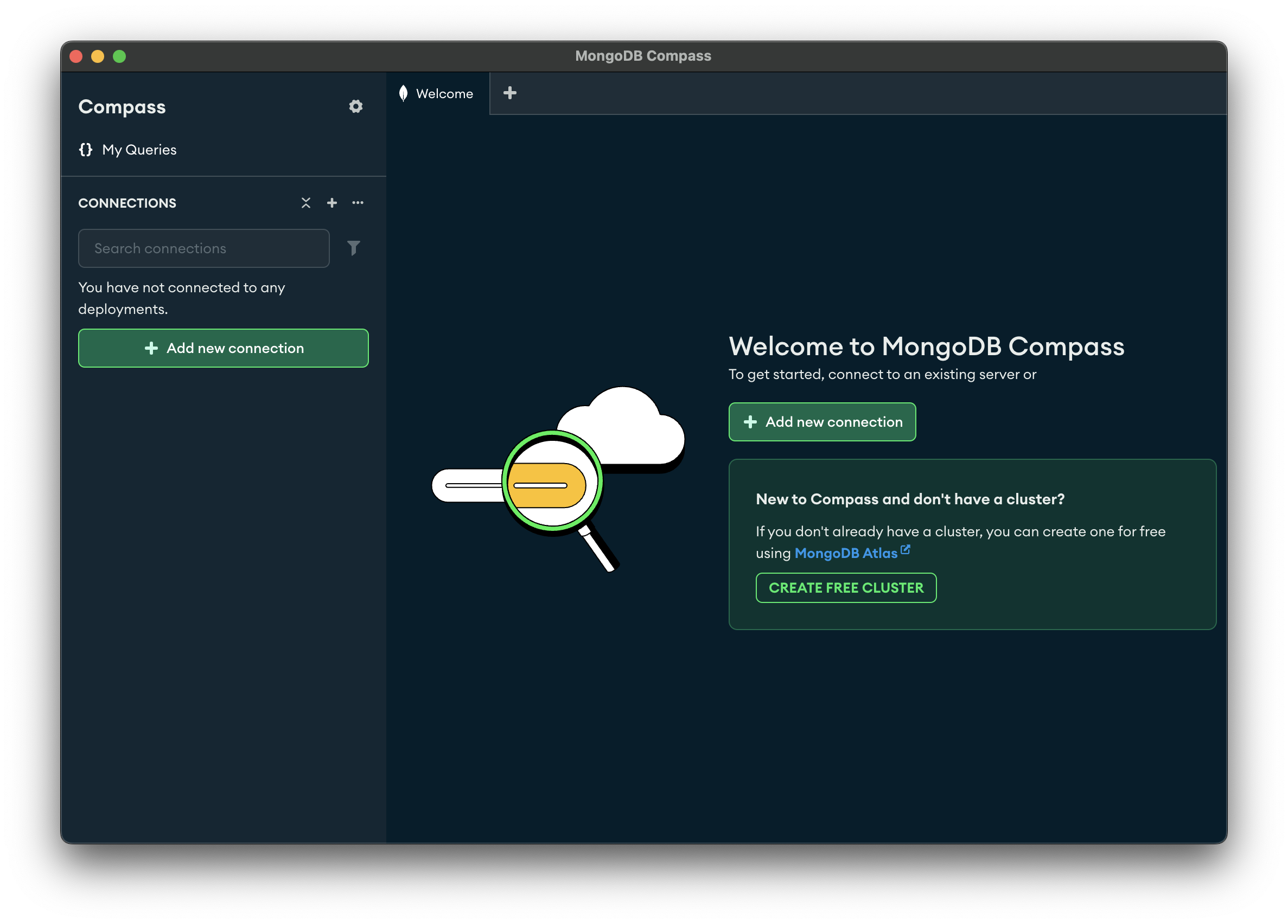1288x924 pixels.
Task: Select the Welcome tab
Action: pos(437,94)
